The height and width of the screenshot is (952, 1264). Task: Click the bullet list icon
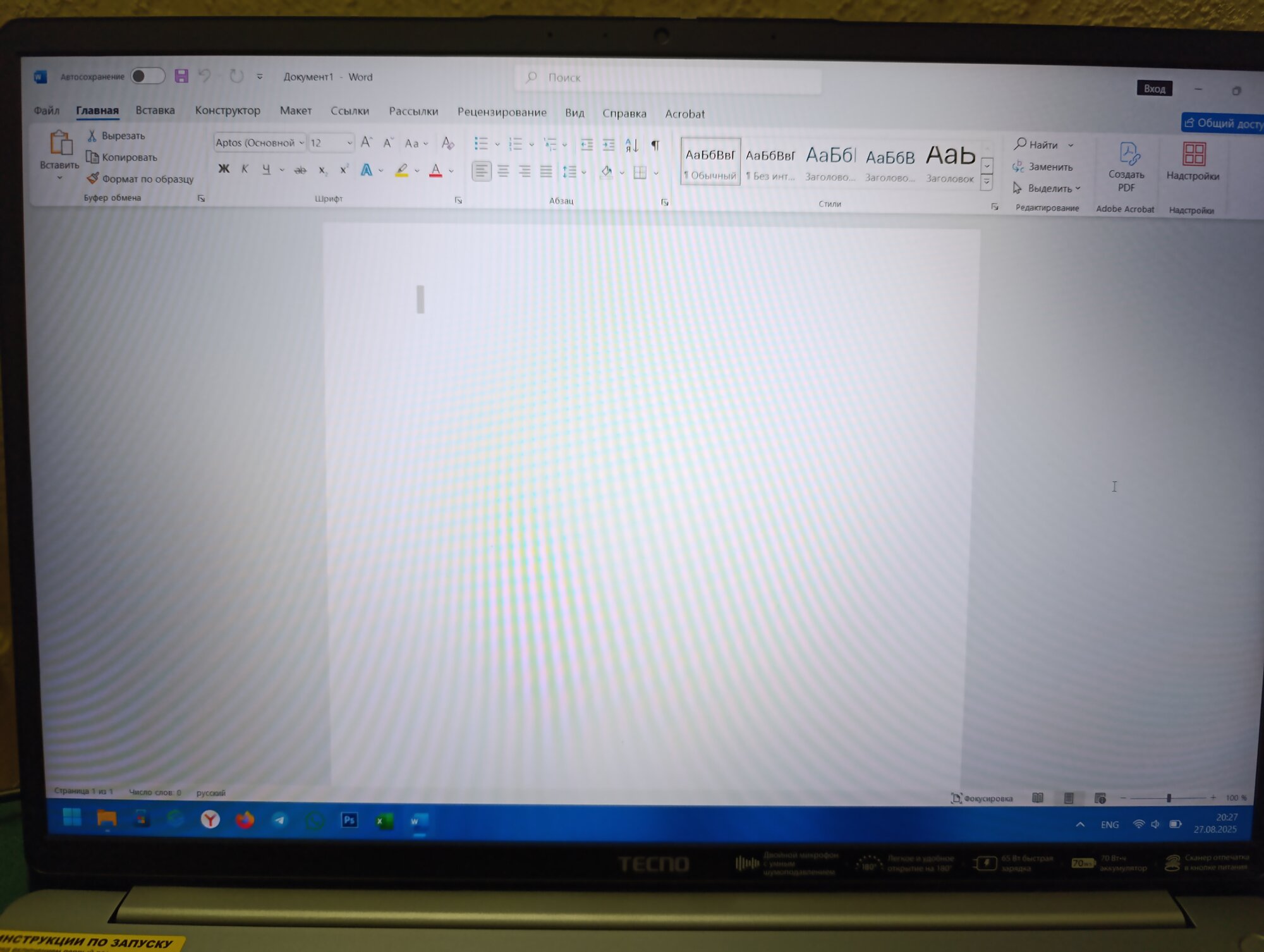[x=482, y=144]
